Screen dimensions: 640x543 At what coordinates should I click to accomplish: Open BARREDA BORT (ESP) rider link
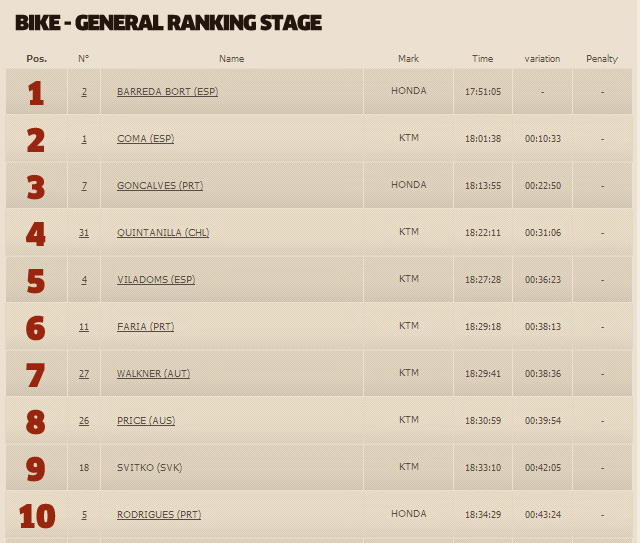point(167,91)
